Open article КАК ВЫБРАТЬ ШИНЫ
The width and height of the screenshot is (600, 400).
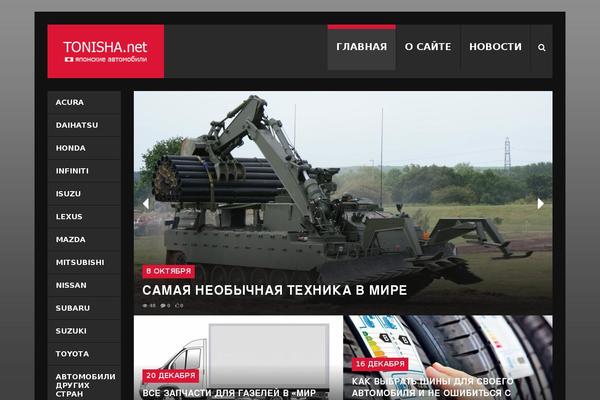432,387
